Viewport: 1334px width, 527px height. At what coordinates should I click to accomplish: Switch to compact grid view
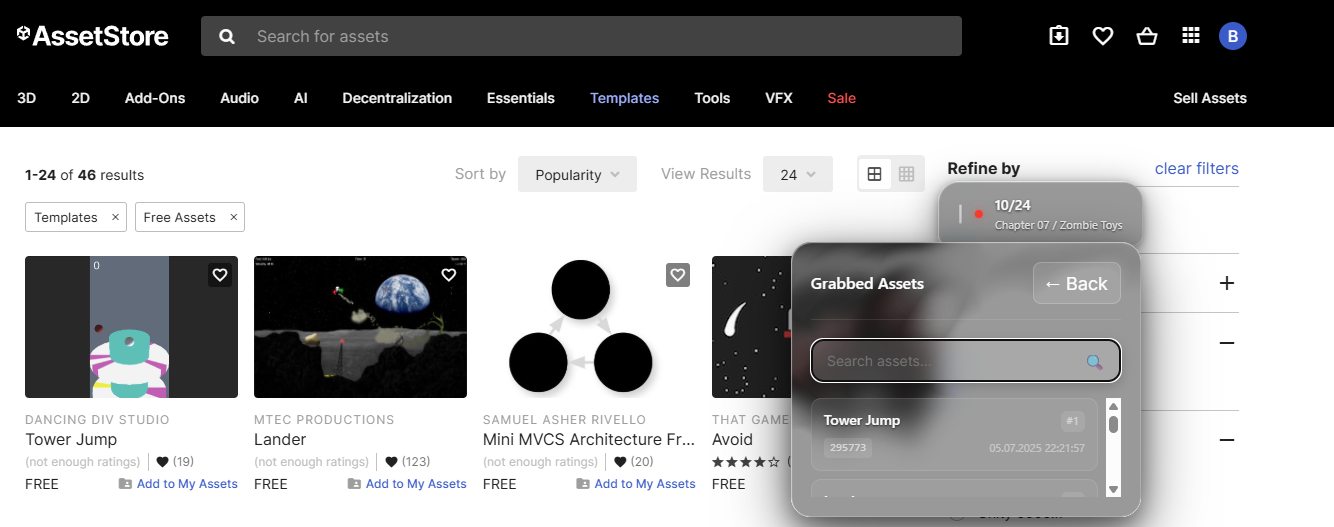pyautogui.click(x=906, y=174)
